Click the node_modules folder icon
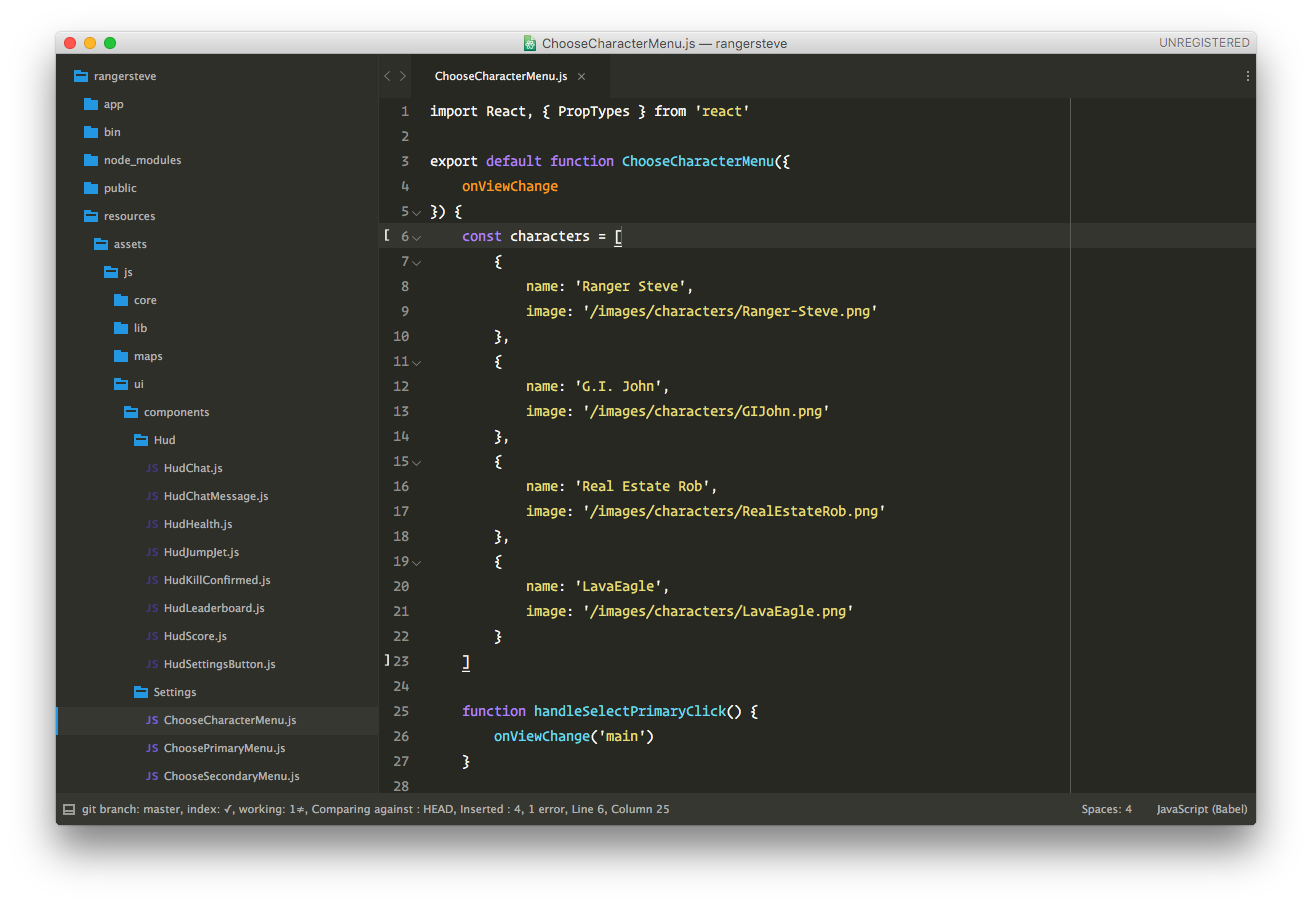Image resolution: width=1312 pixels, height=905 pixels. 91,160
